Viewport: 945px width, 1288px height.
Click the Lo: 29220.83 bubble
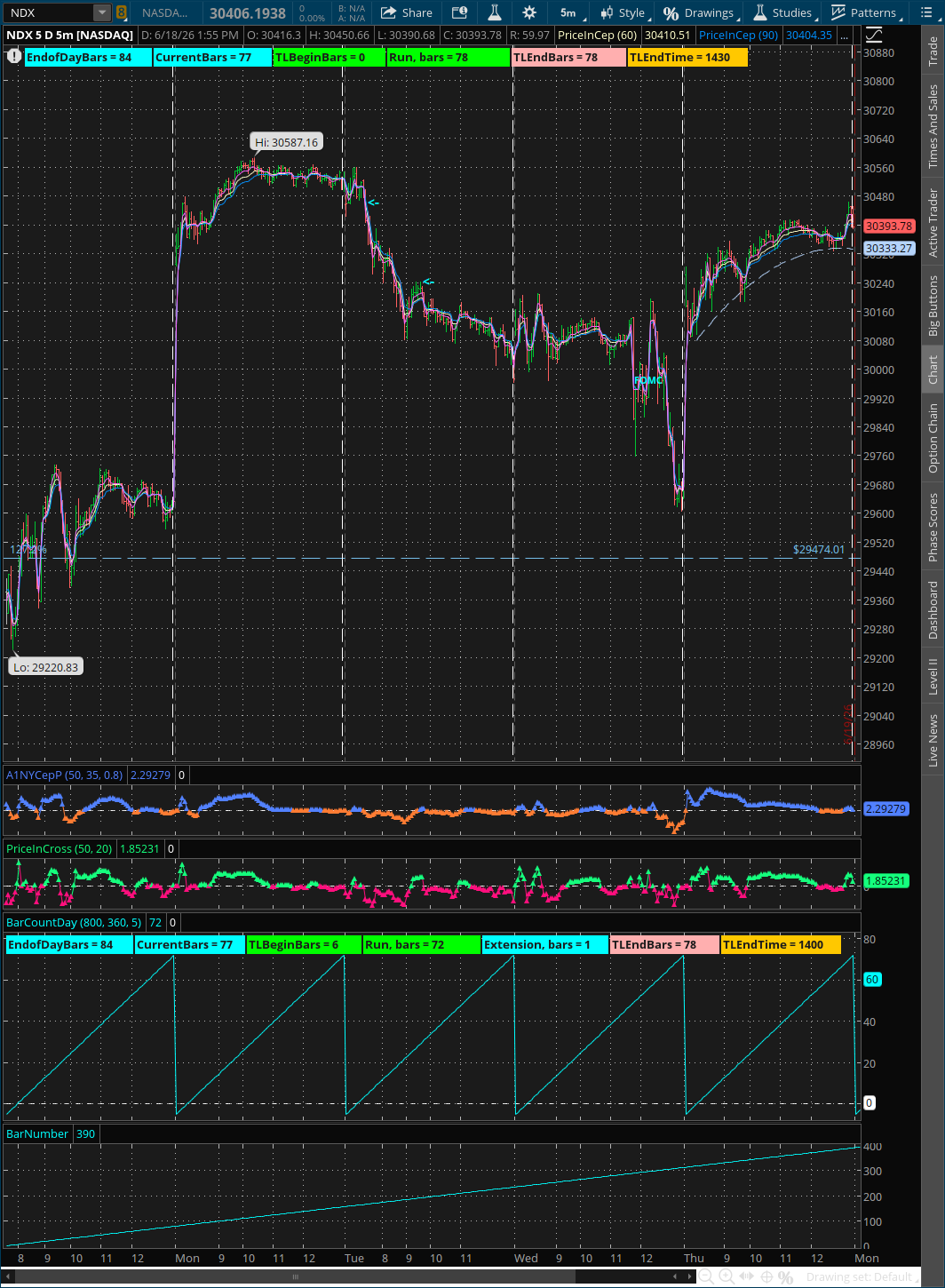click(46, 667)
